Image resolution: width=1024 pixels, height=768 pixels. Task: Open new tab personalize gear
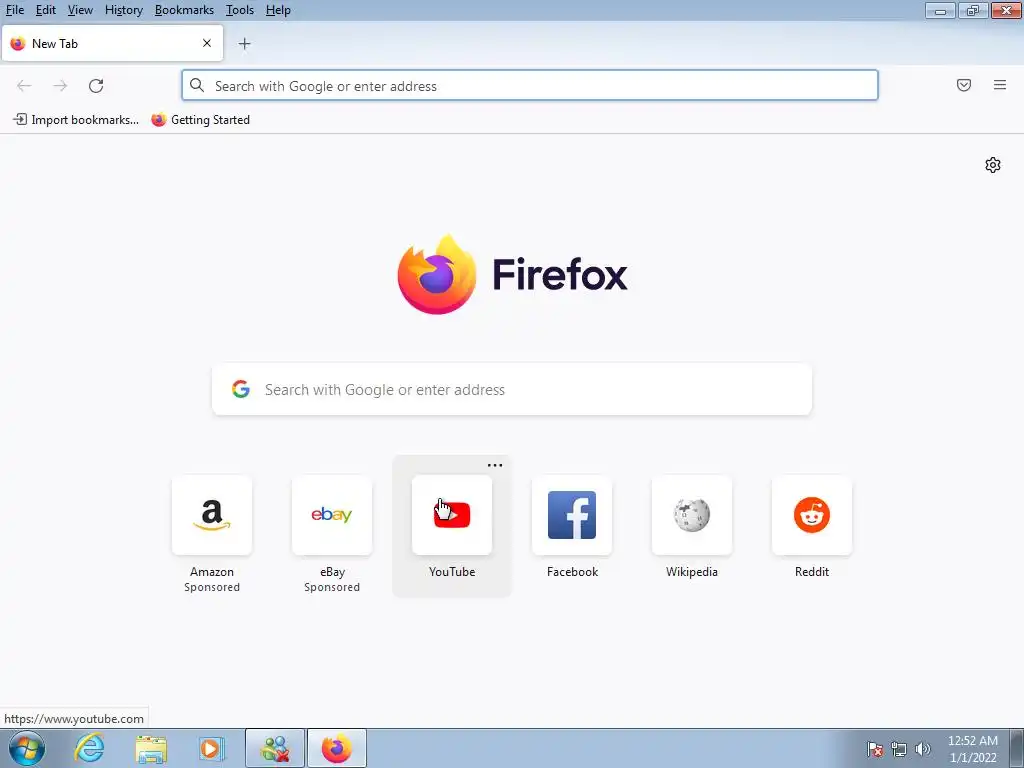[x=993, y=165]
